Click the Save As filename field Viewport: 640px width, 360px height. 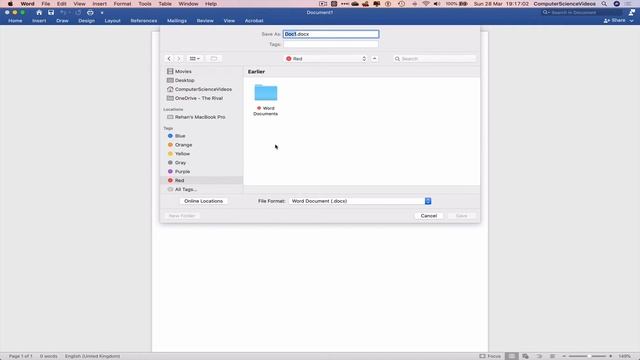[x=331, y=34]
